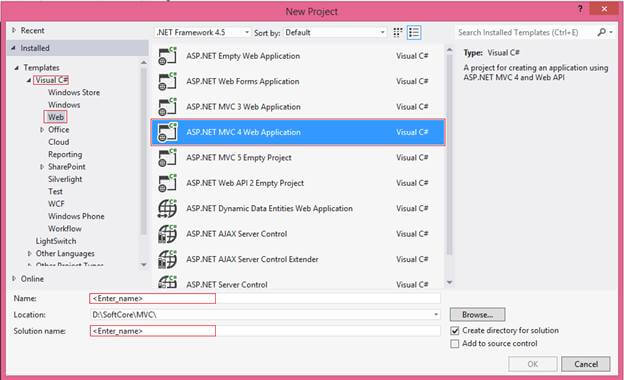The width and height of the screenshot is (624, 380).
Task: Click the search magnifier icon
Action: (601, 32)
